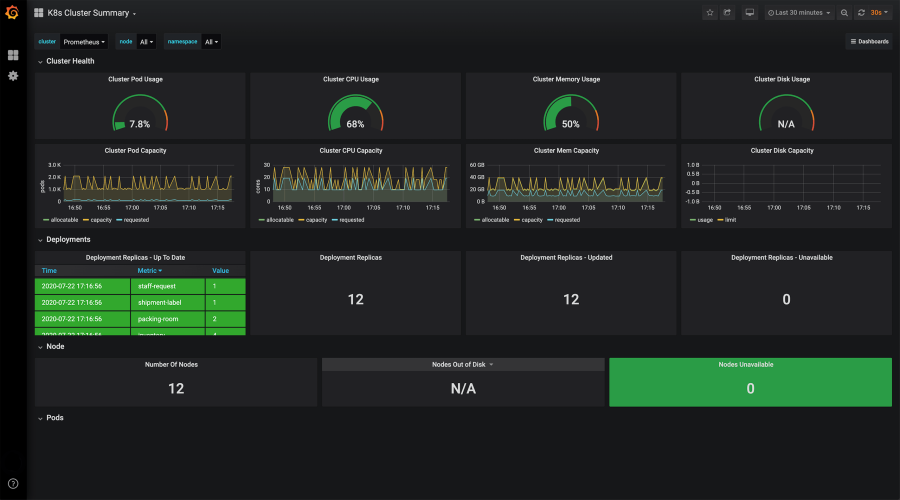900x500 pixels.
Task: Open the cluster Prometheus dropdown
Action: [84, 42]
